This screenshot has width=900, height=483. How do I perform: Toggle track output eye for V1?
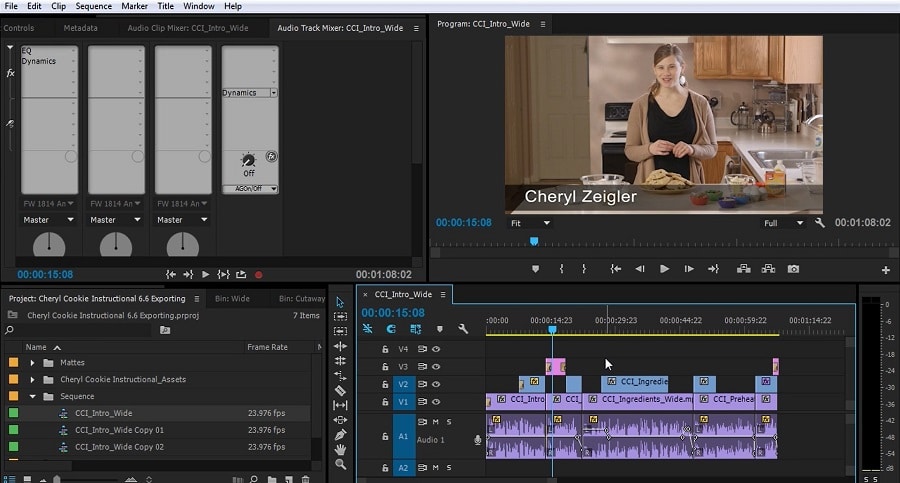[436, 402]
